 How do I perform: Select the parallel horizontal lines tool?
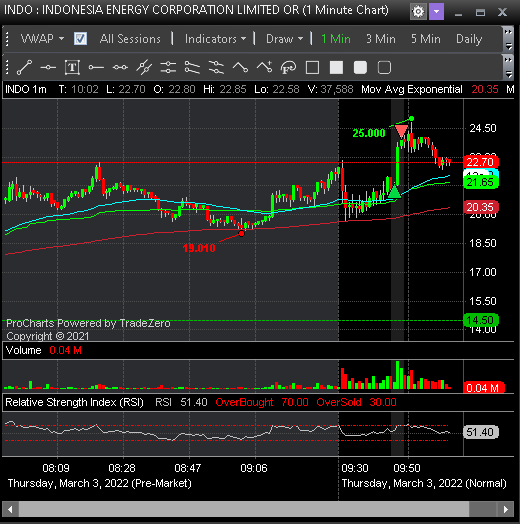click(168, 68)
